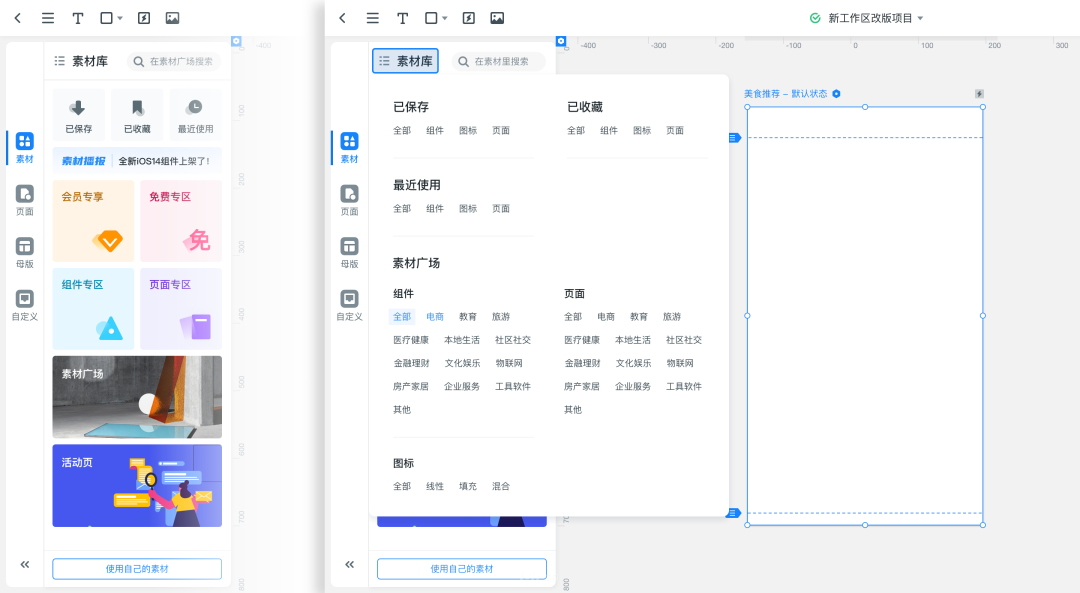Click the upper blue guide marker left of artboard

734,138
